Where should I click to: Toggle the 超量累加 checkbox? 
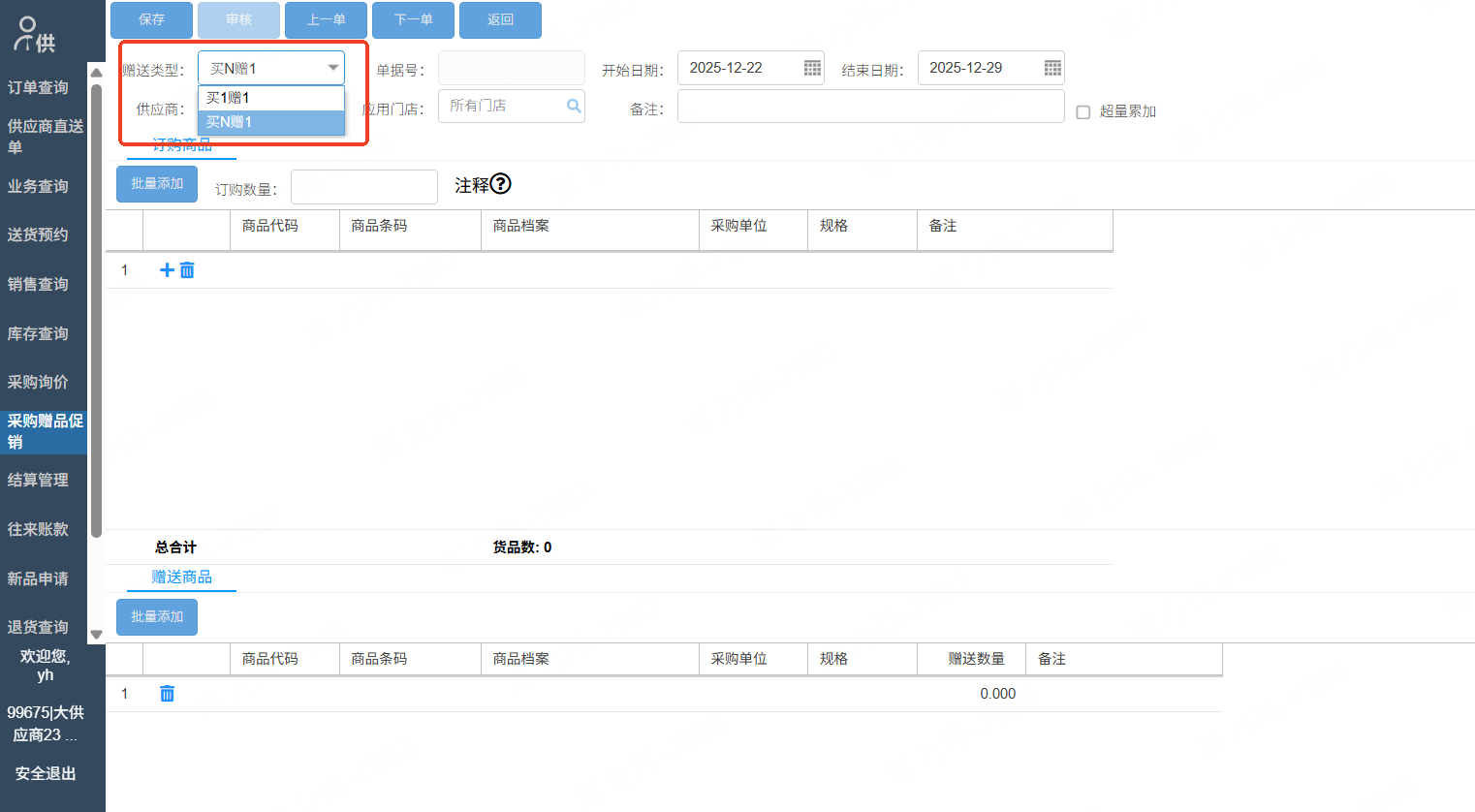coord(1083,112)
